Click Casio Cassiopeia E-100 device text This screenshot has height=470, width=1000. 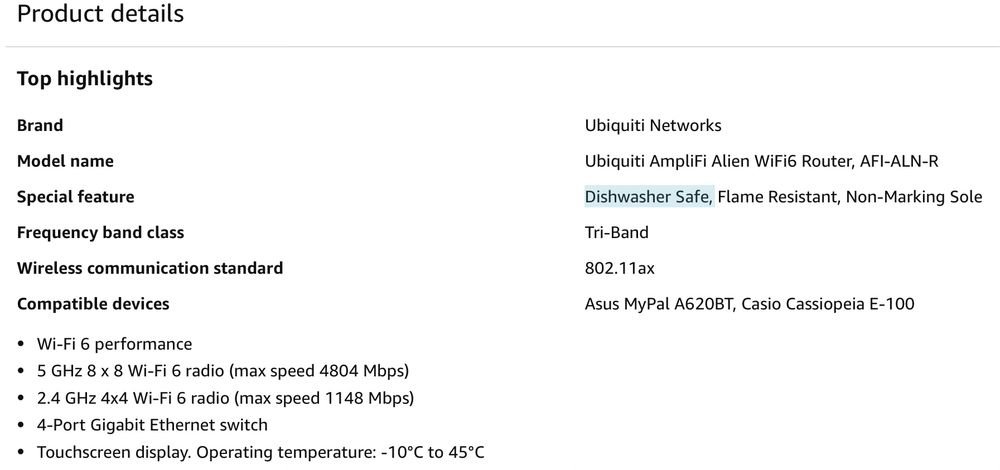click(x=827, y=304)
